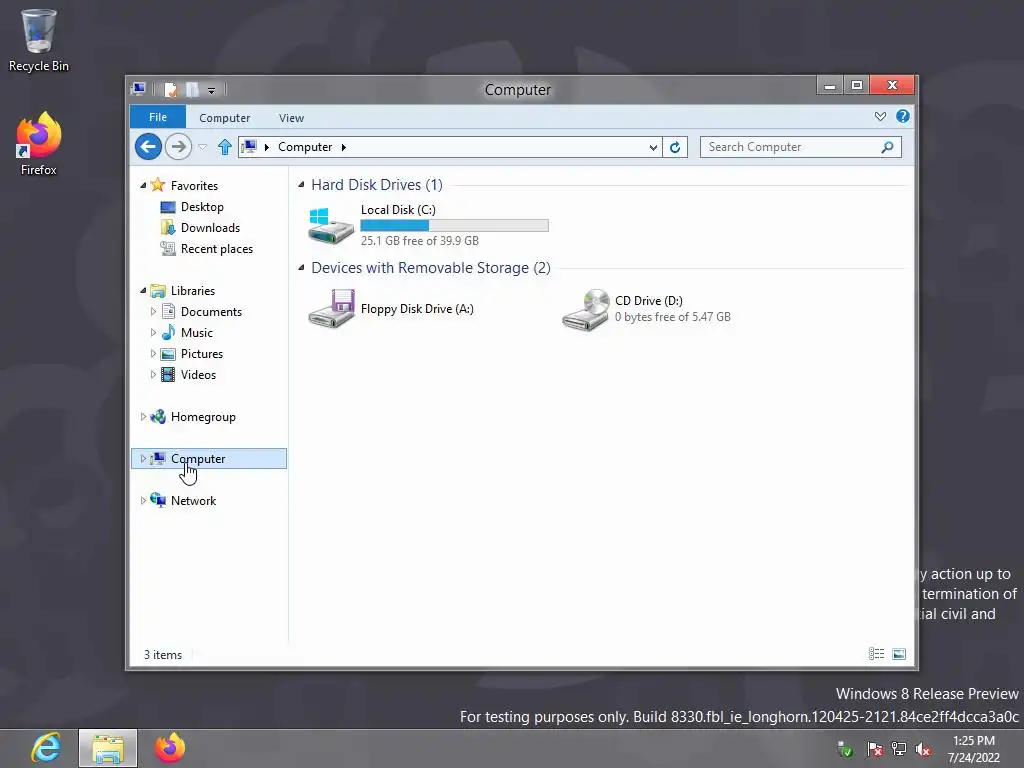Switch to Details view in status bar

click(x=876, y=654)
